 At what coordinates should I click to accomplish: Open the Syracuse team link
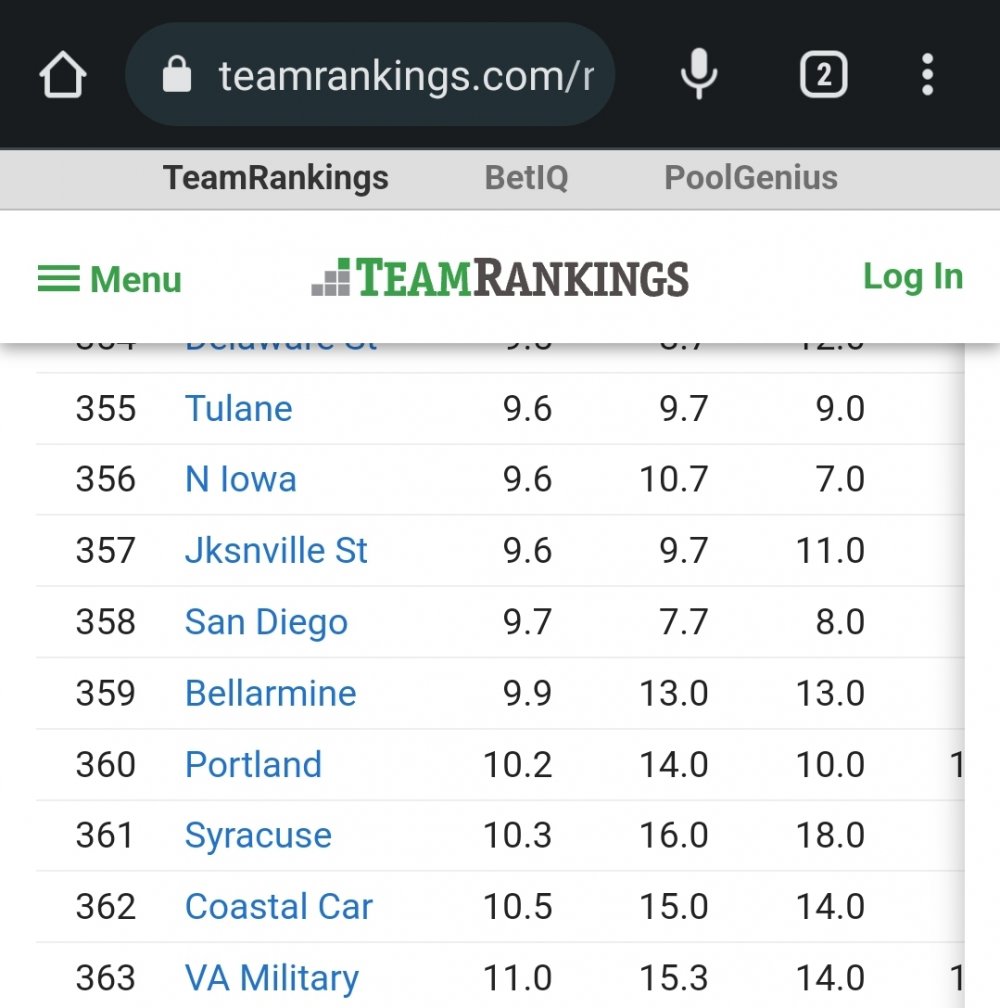coord(258,836)
